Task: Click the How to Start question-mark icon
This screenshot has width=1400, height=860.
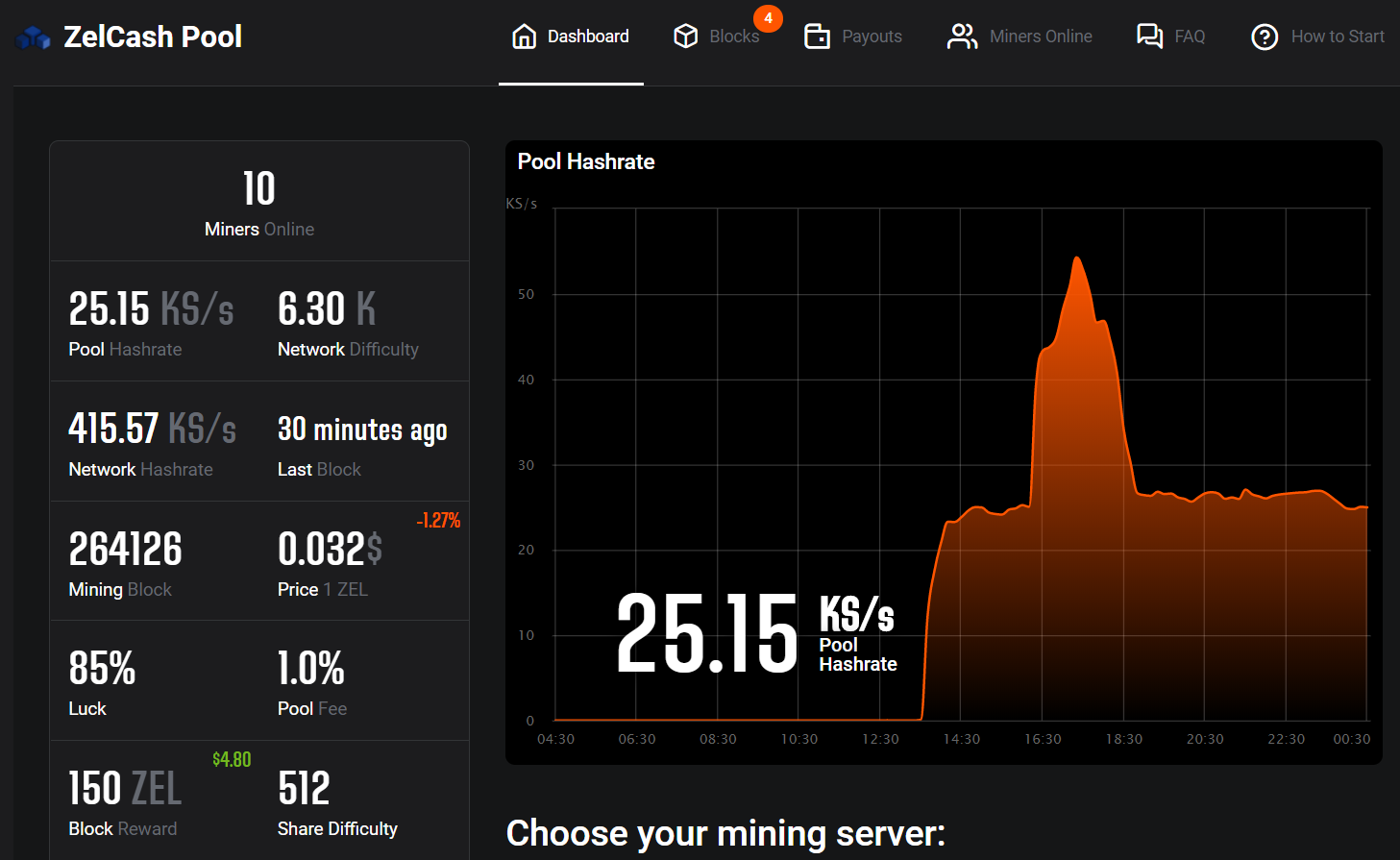Action: click(1265, 37)
